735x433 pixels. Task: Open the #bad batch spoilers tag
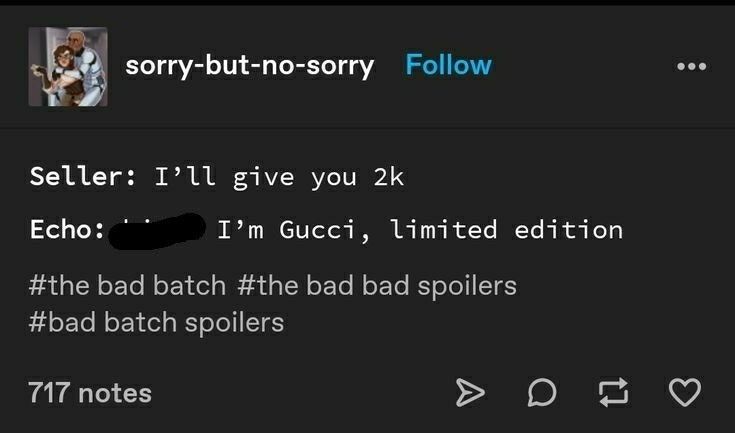pyautogui.click(x=156, y=322)
